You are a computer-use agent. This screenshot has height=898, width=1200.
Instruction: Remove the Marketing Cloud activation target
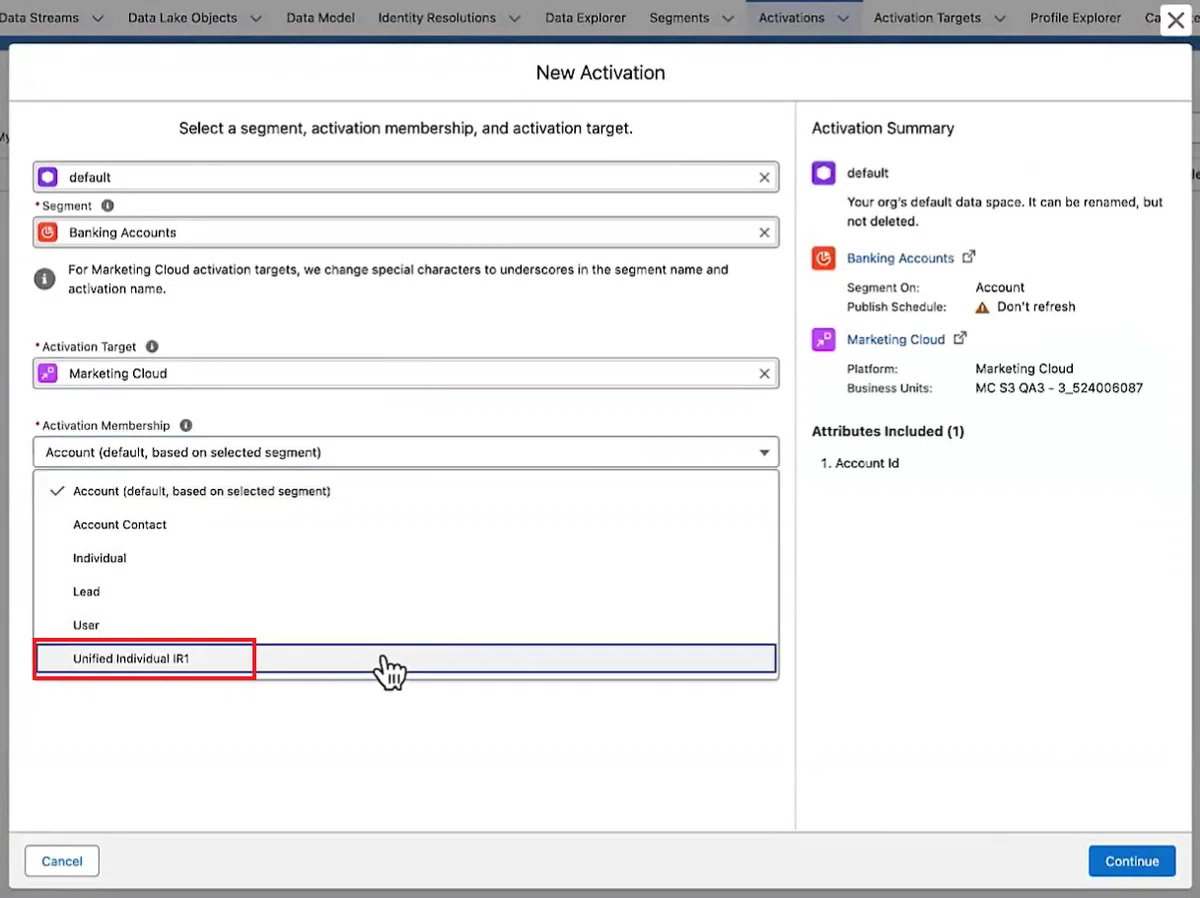pyautogui.click(x=764, y=373)
